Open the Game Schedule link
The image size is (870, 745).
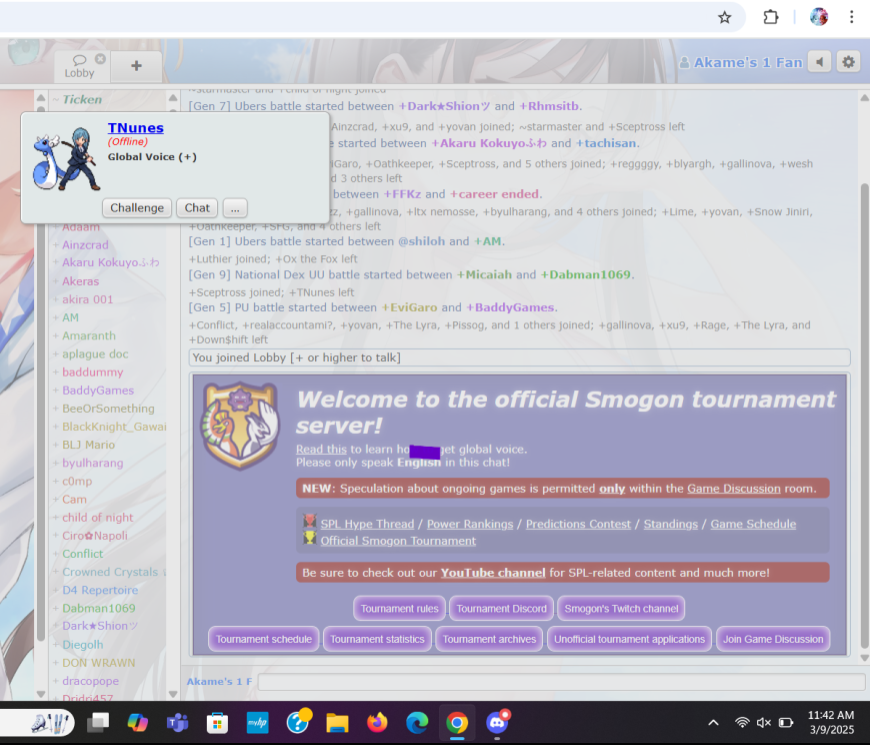pos(753,524)
